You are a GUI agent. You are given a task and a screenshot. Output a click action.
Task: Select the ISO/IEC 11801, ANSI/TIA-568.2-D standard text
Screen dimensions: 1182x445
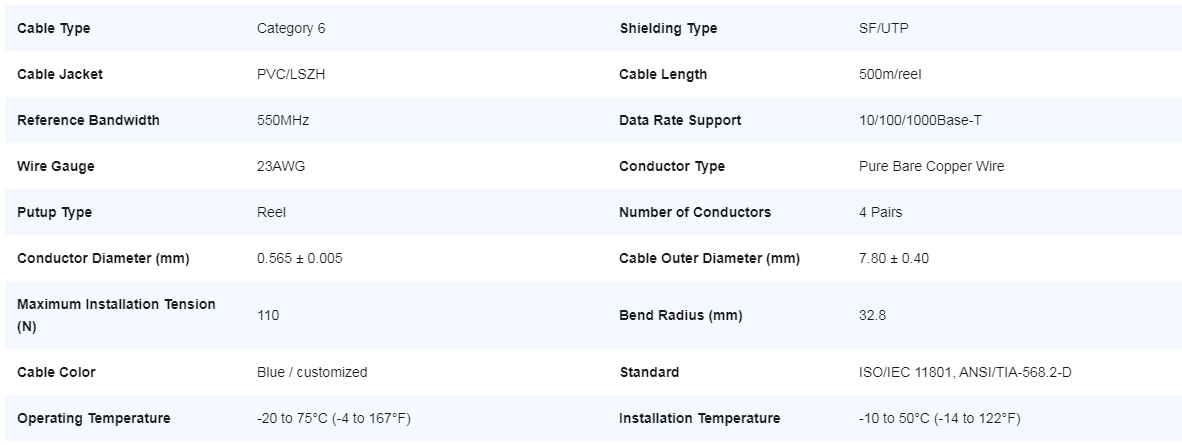point(965,372)
